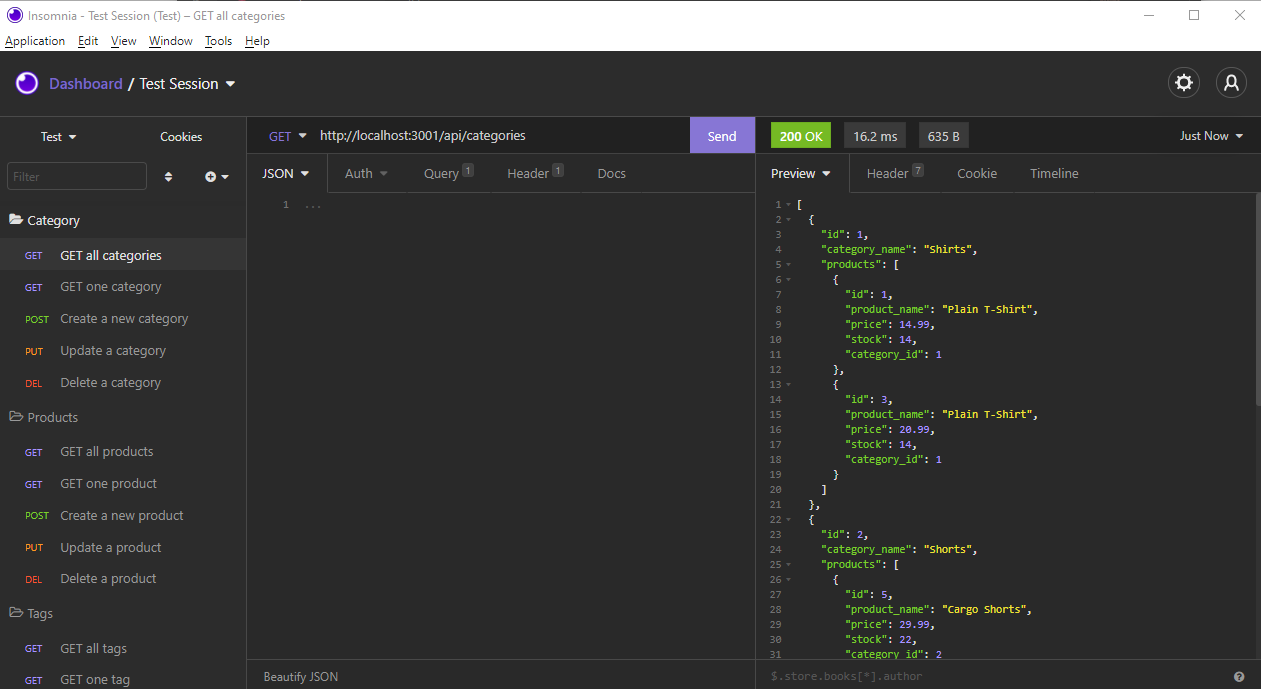Switch to the response Header tab
Image resolution: width=1261 pixels, height=689 pixels.
click(x=895, y=173)
